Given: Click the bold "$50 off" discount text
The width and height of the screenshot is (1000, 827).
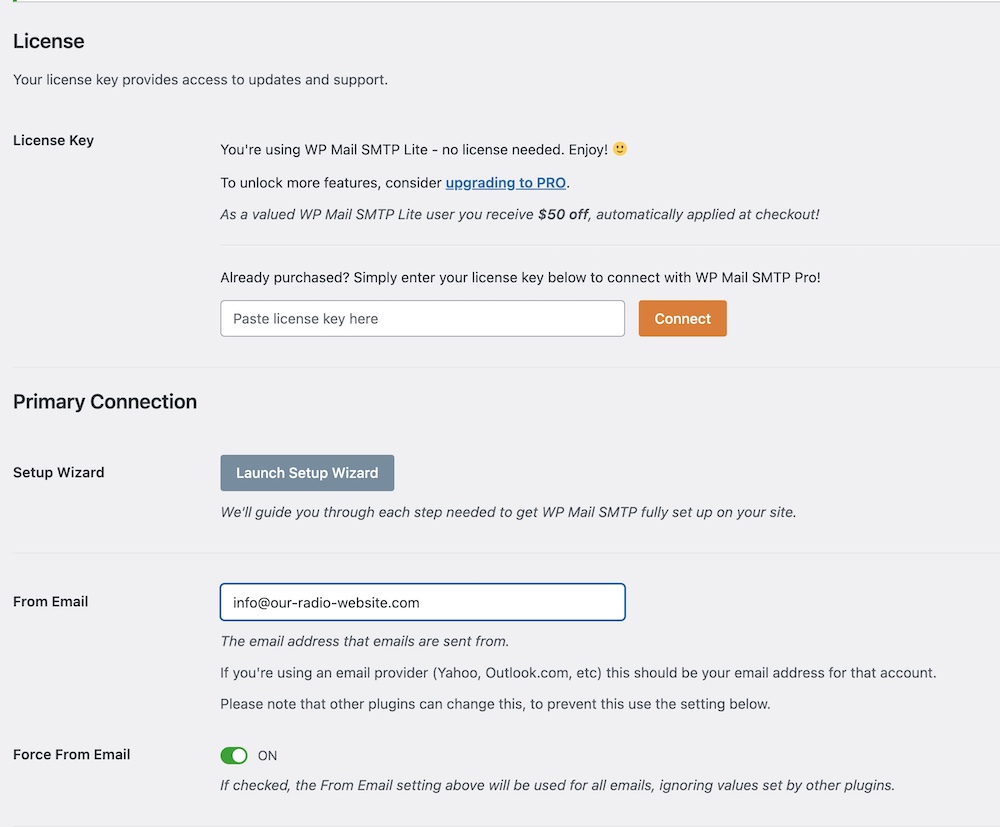Looking at the screenshot, I should [x=563, y=214].
